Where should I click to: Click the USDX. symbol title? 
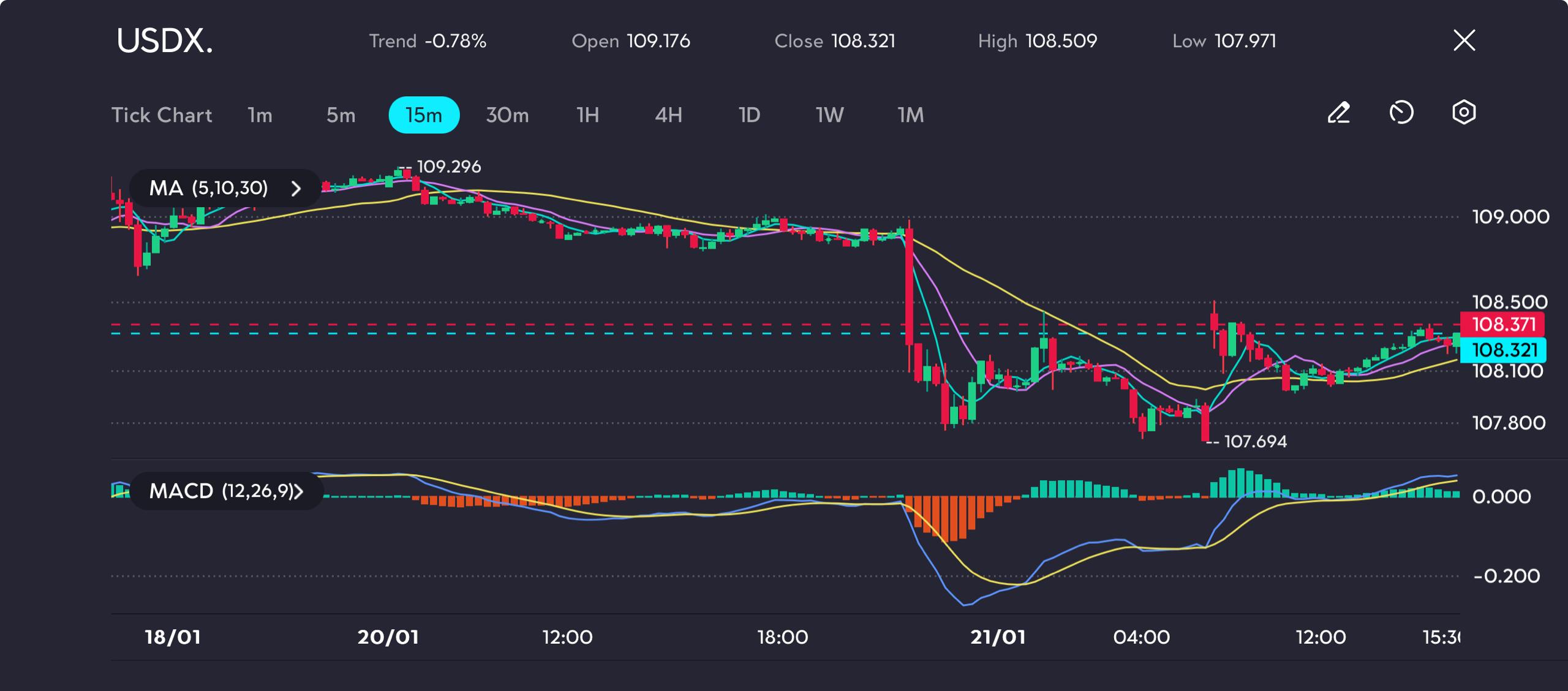[x=165, y=41]
